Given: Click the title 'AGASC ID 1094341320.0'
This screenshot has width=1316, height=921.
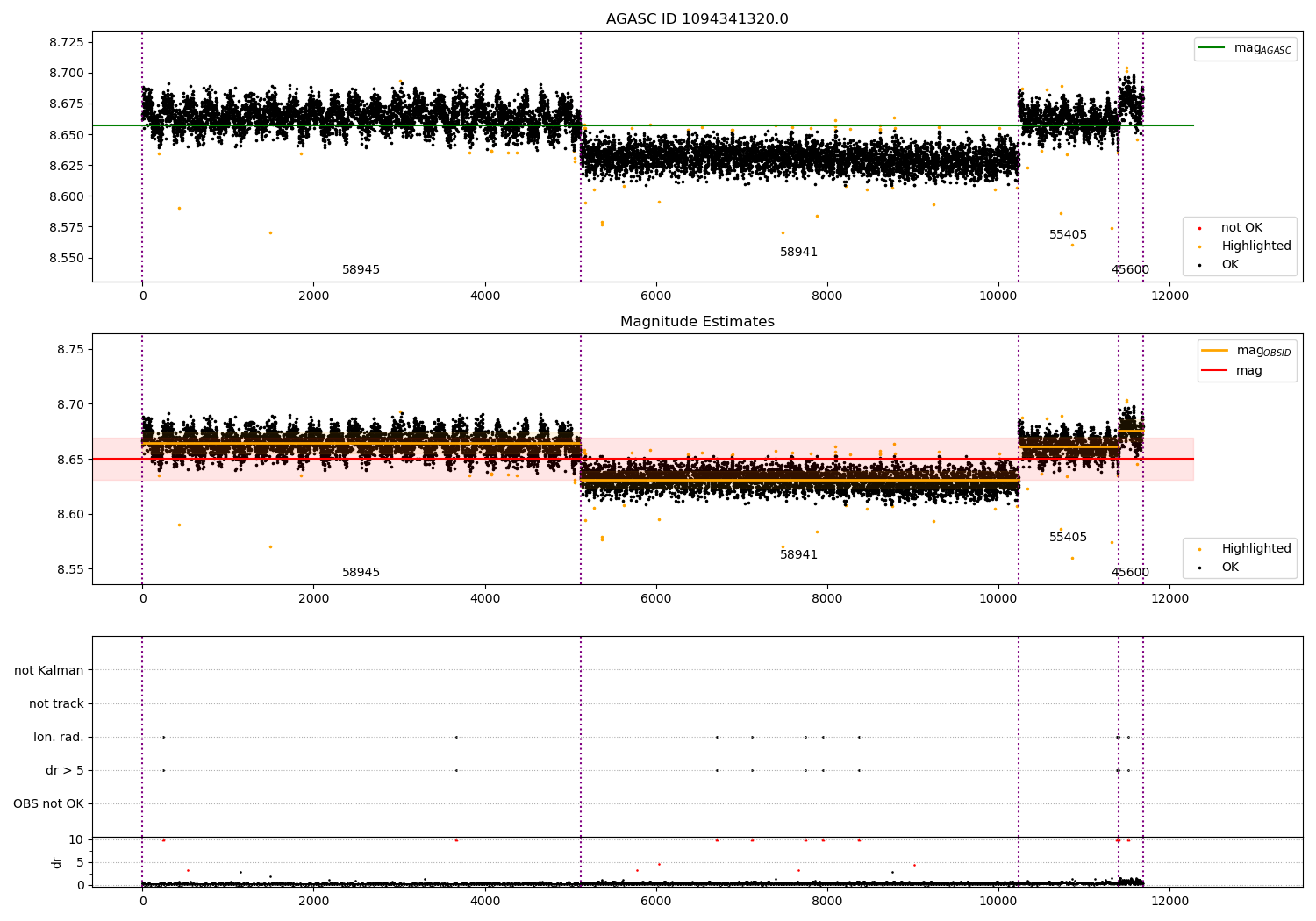Looking at the screenshot, I should tap(697, 19).
